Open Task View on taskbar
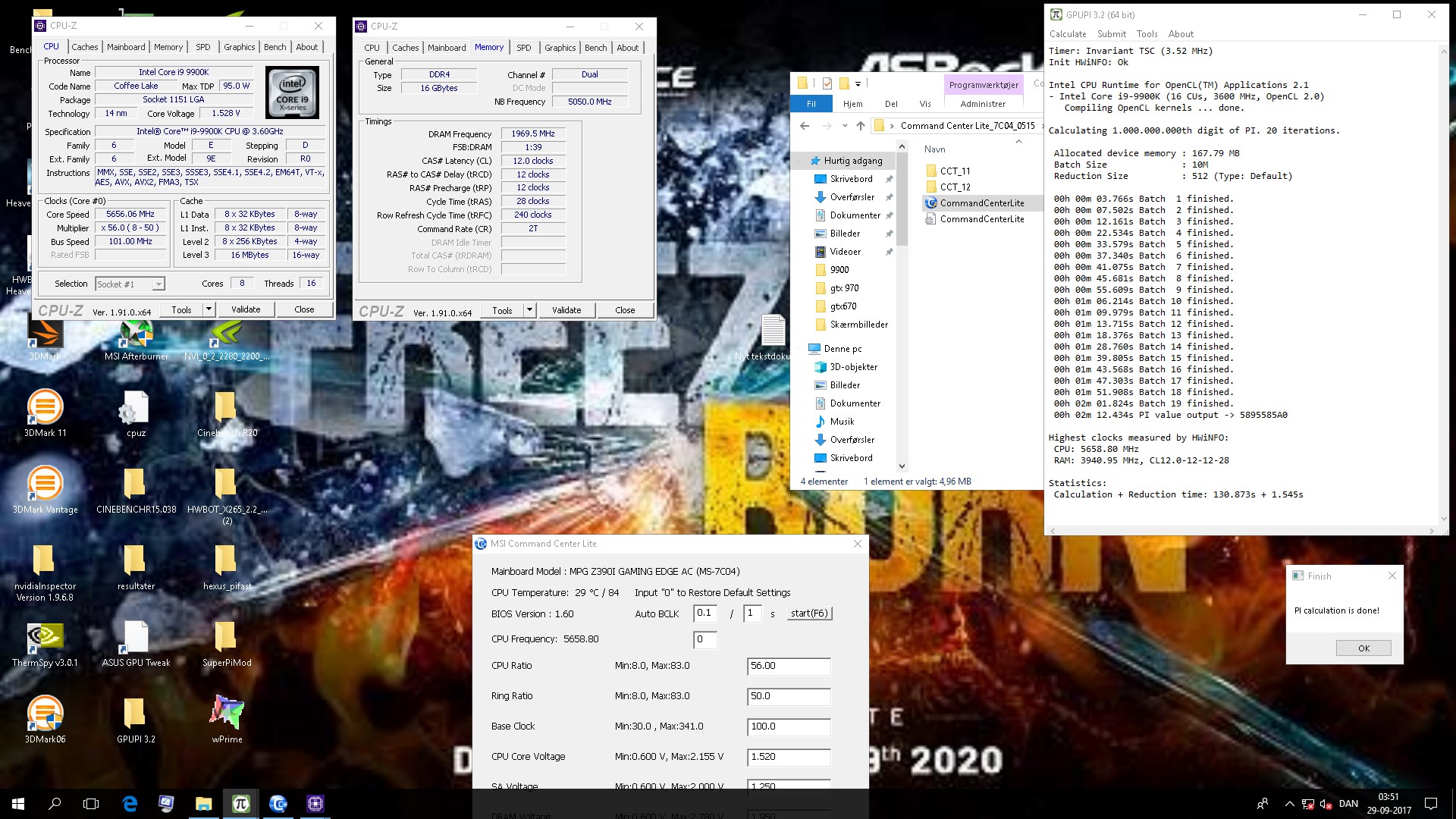Viewport: 1456px width, 819px height. click(x=91, y=803)
